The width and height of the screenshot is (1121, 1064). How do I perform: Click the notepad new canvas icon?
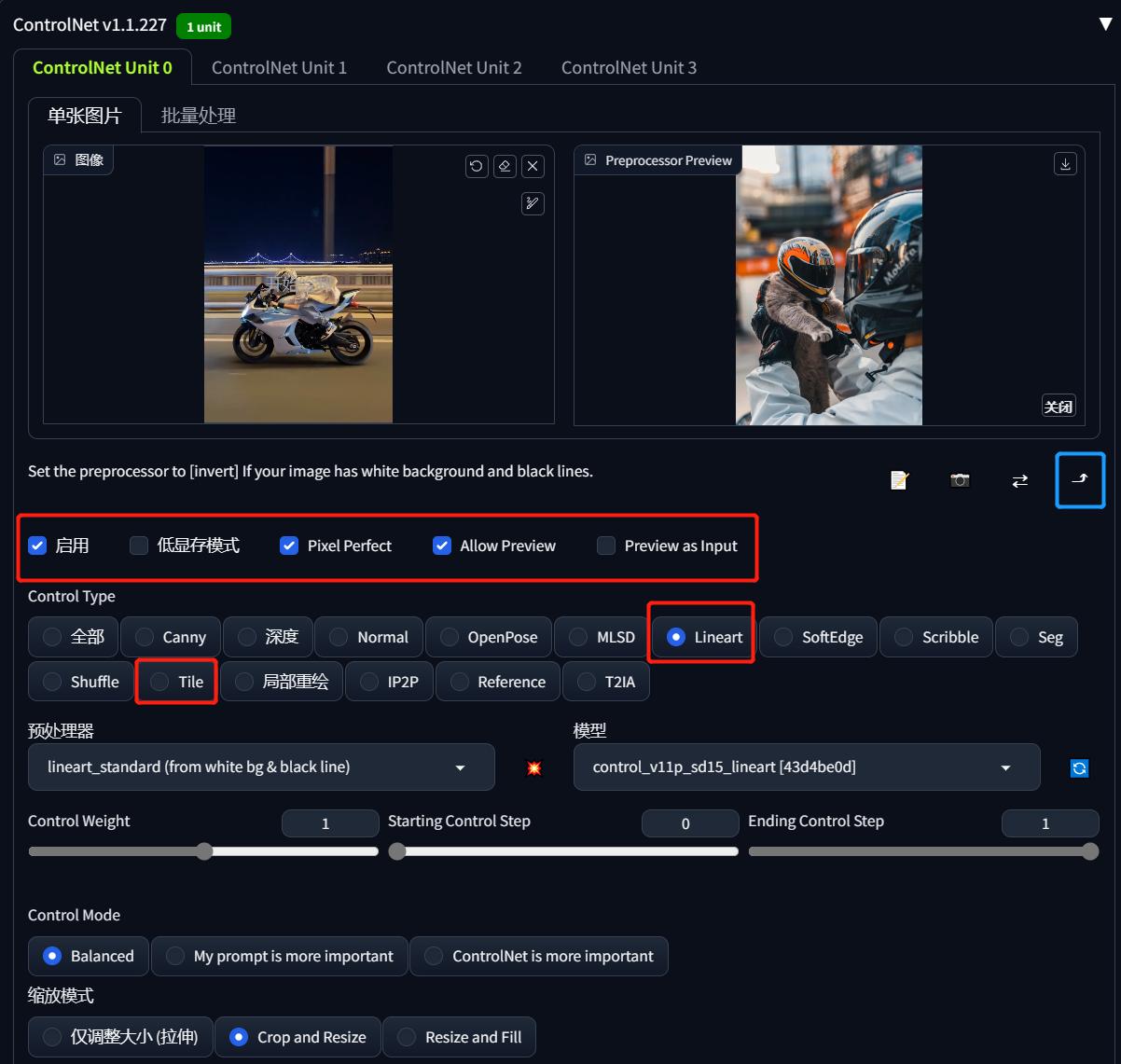[899, 480]
